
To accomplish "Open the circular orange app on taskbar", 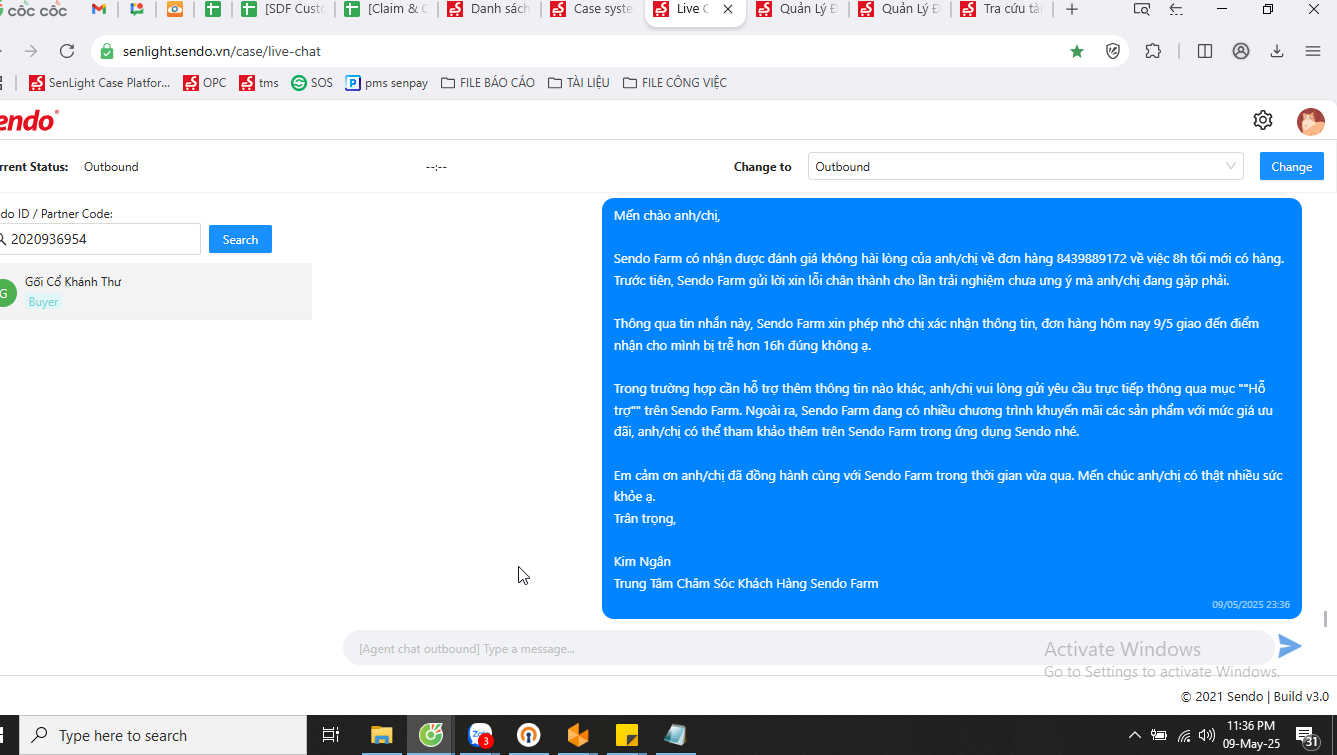I will (528, 735).
